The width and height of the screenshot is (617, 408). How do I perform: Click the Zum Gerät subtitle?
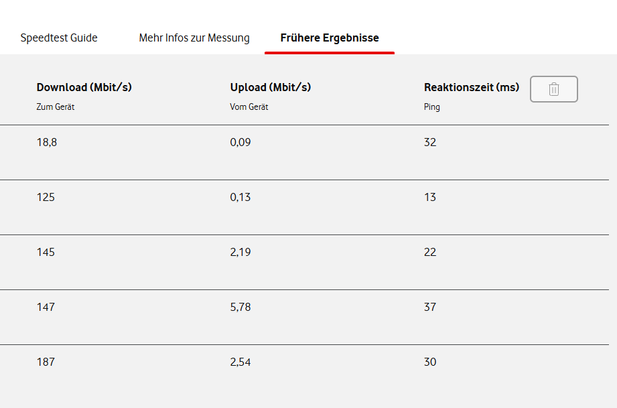(55, 105)
